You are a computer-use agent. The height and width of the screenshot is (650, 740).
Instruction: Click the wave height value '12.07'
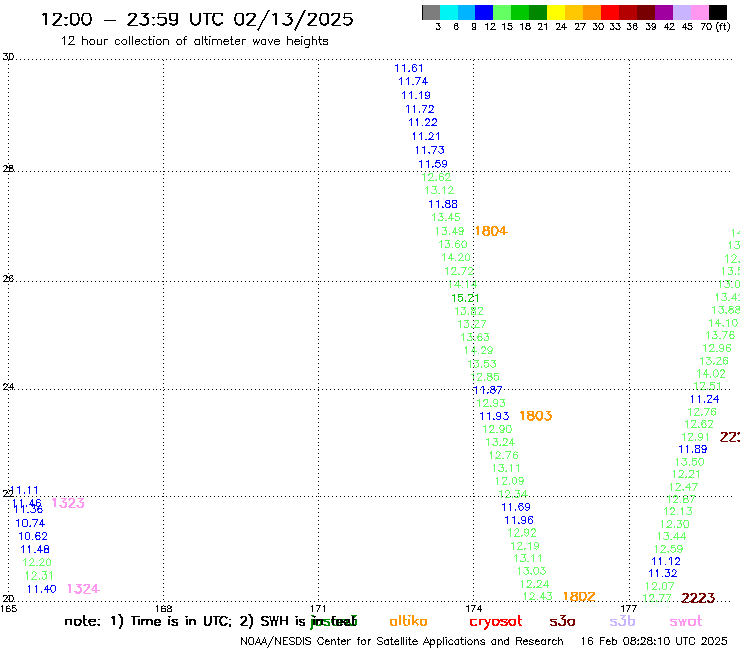point(660,586)
